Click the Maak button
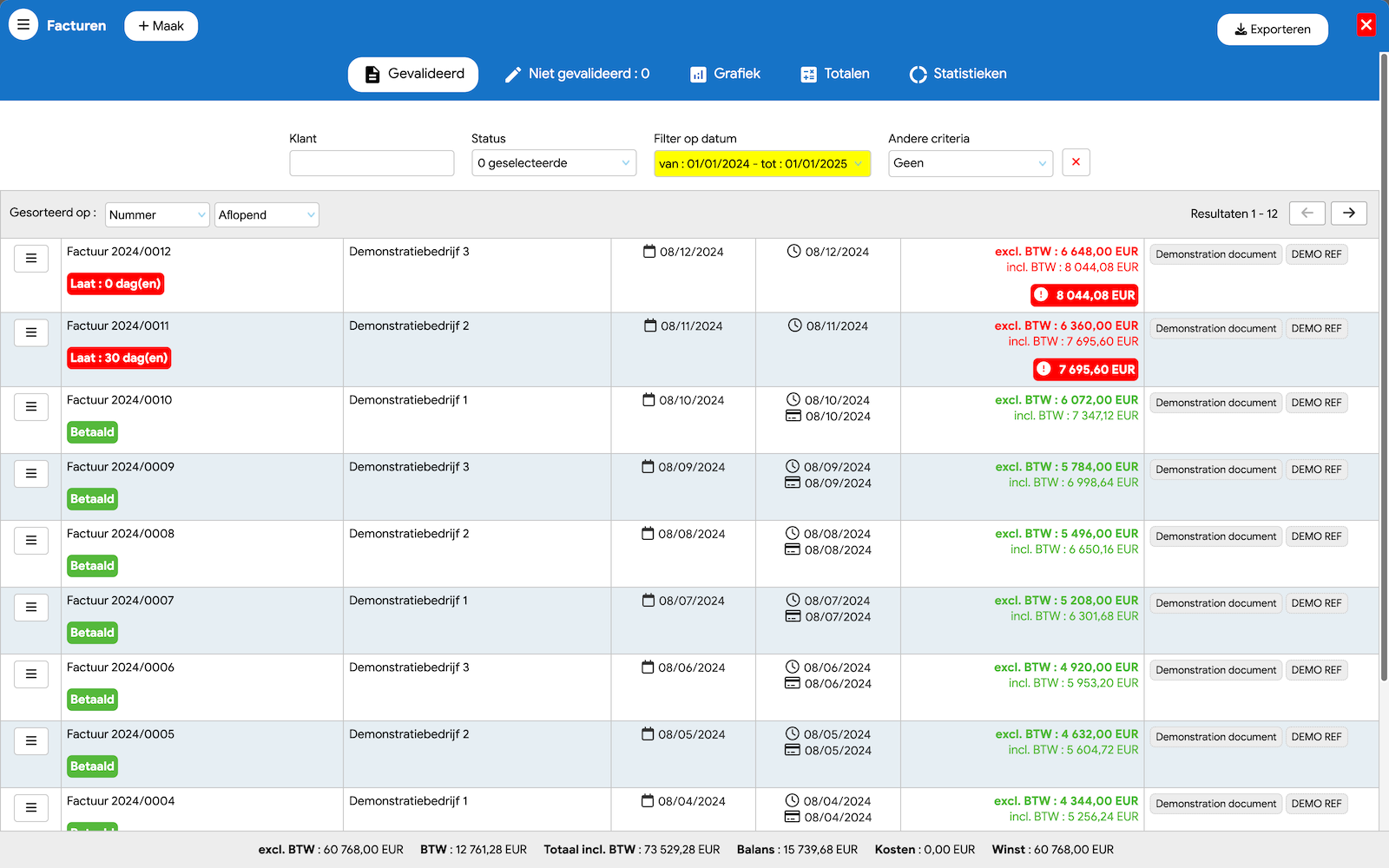 tap(161, 26)
